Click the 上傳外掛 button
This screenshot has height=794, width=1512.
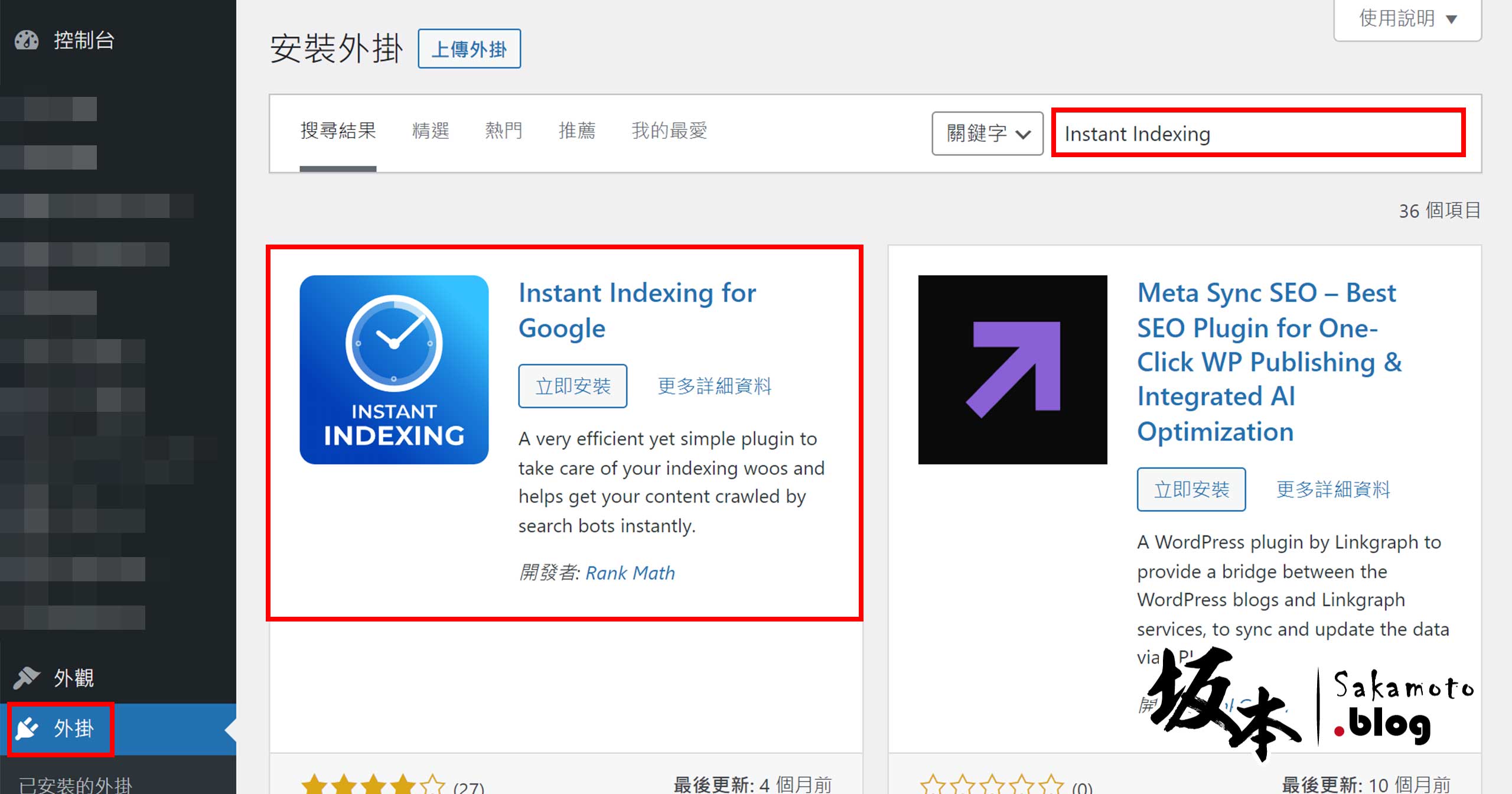click(x=469, y=48)
